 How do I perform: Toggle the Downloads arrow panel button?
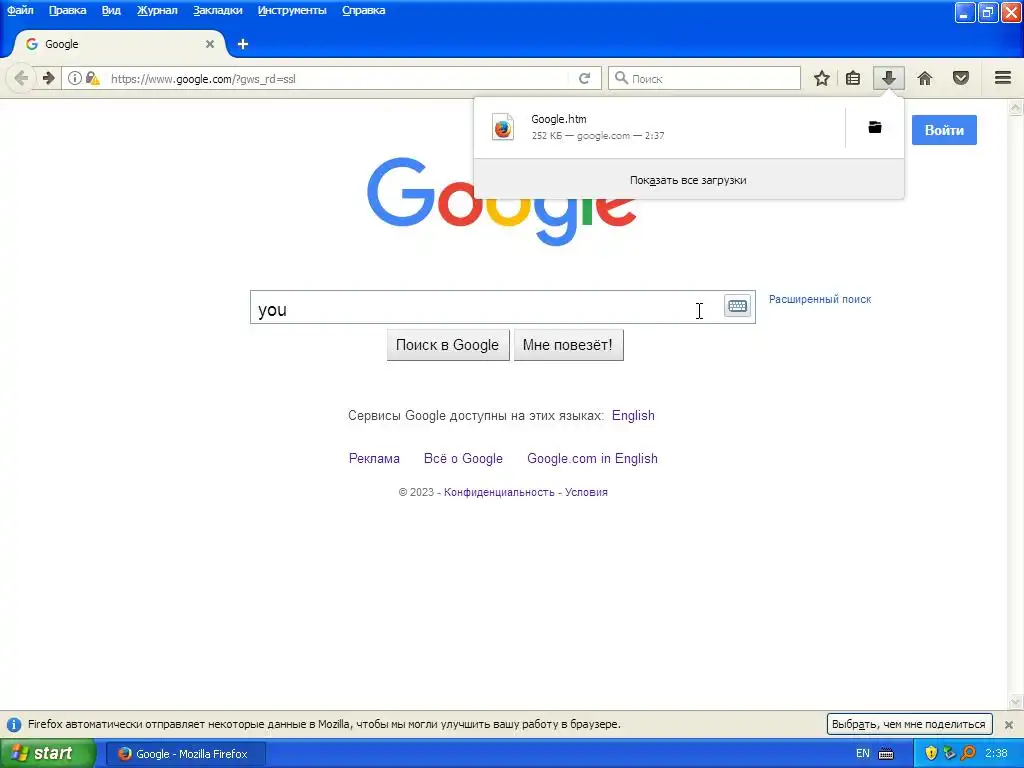(888, 78)
